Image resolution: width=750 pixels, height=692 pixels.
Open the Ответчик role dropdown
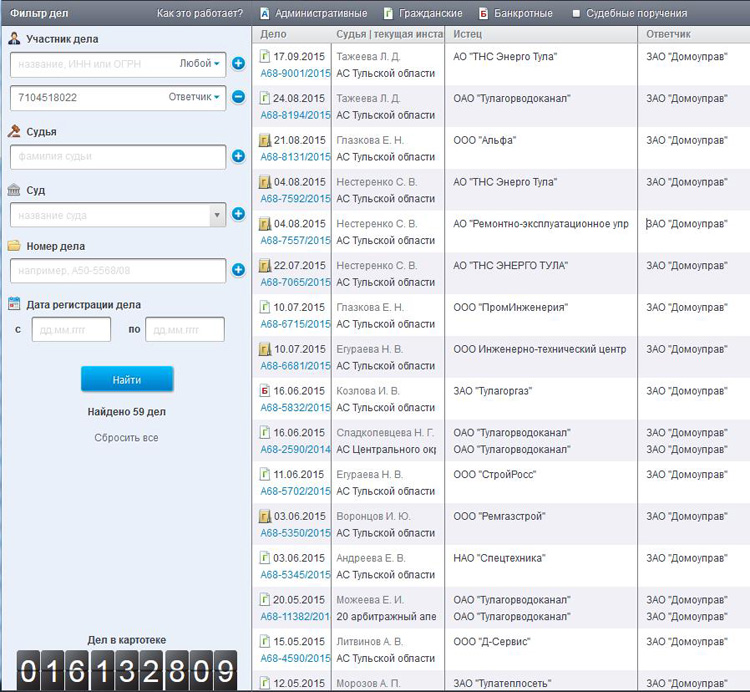pyautogui.click(x=195, y=97)
